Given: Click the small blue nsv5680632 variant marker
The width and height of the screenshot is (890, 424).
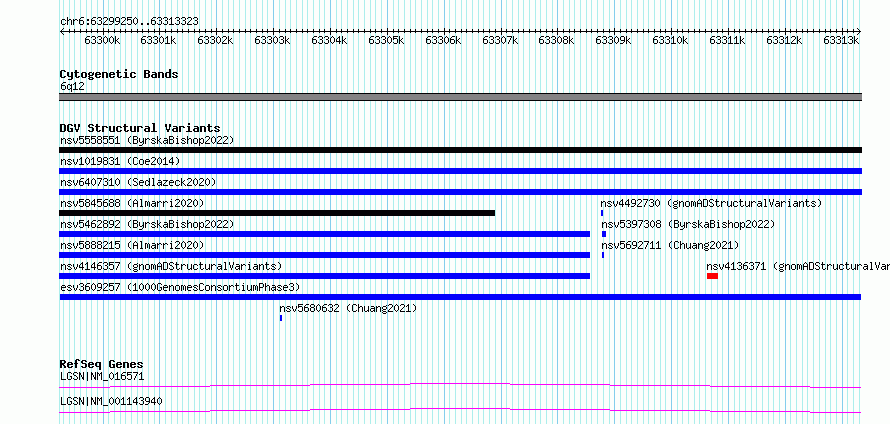Looking at the screenshot, I should pos(281,318).
